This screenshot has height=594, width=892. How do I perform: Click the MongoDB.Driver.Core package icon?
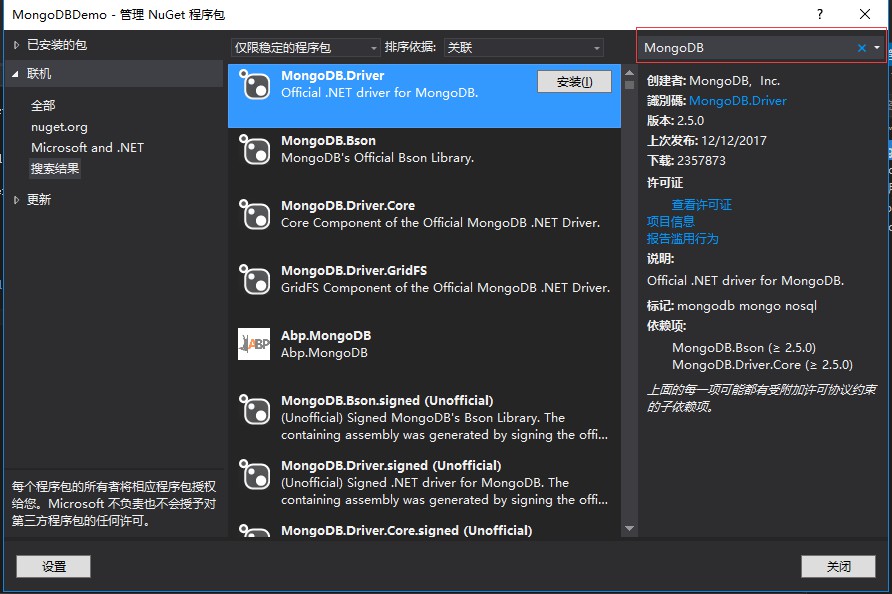click(x=254, y=214)
